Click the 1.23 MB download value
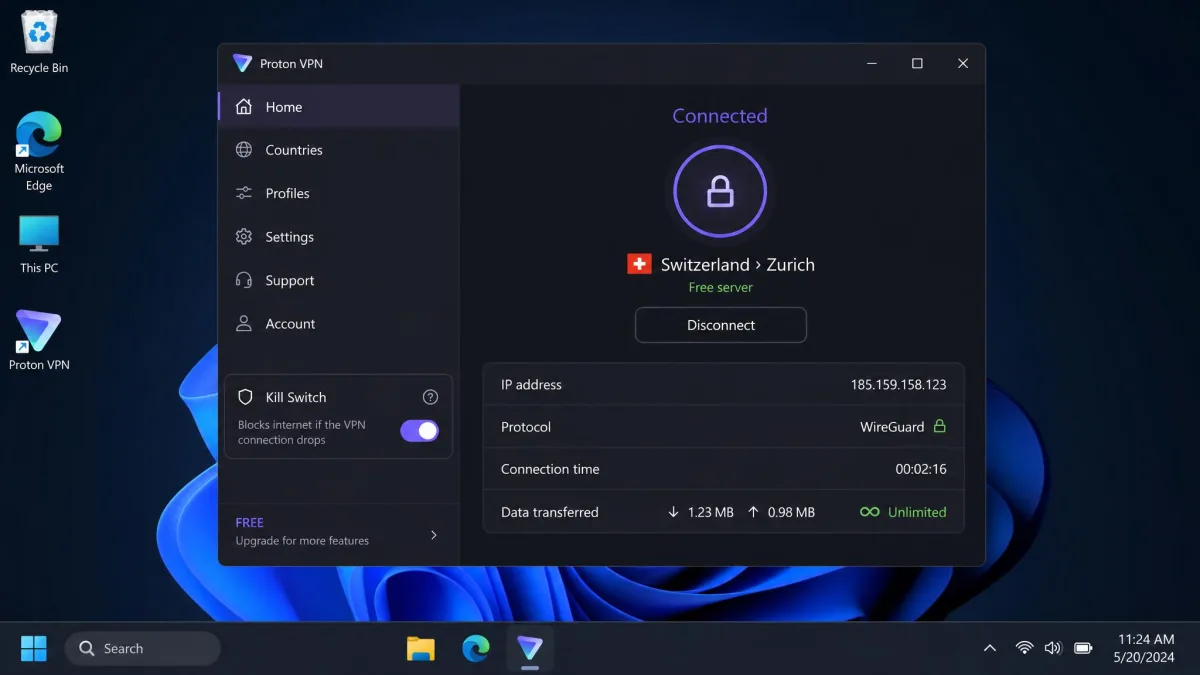This screenshot has height=675, width=1200. [711, 512]
